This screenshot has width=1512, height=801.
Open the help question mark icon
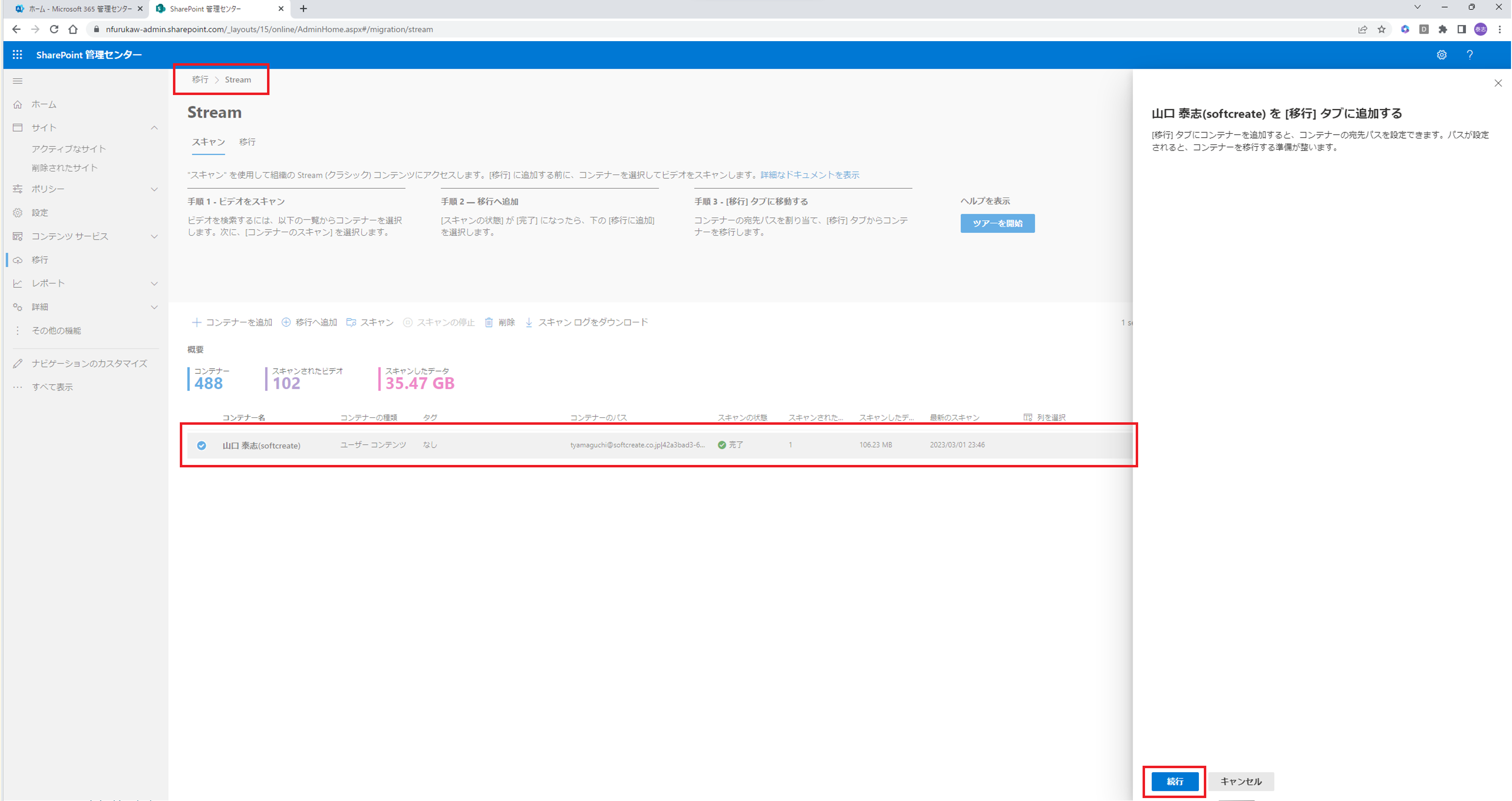(1470, 54)
